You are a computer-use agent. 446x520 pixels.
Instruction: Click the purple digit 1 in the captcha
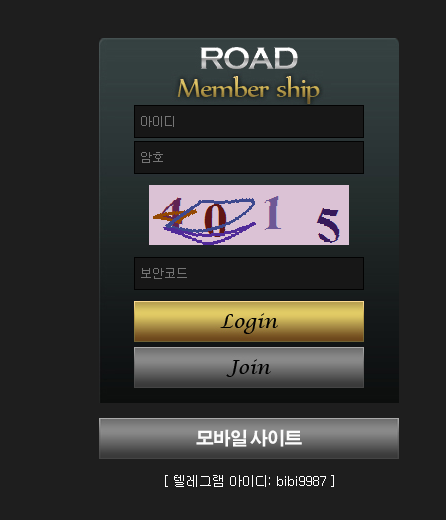tap(272, 213)
